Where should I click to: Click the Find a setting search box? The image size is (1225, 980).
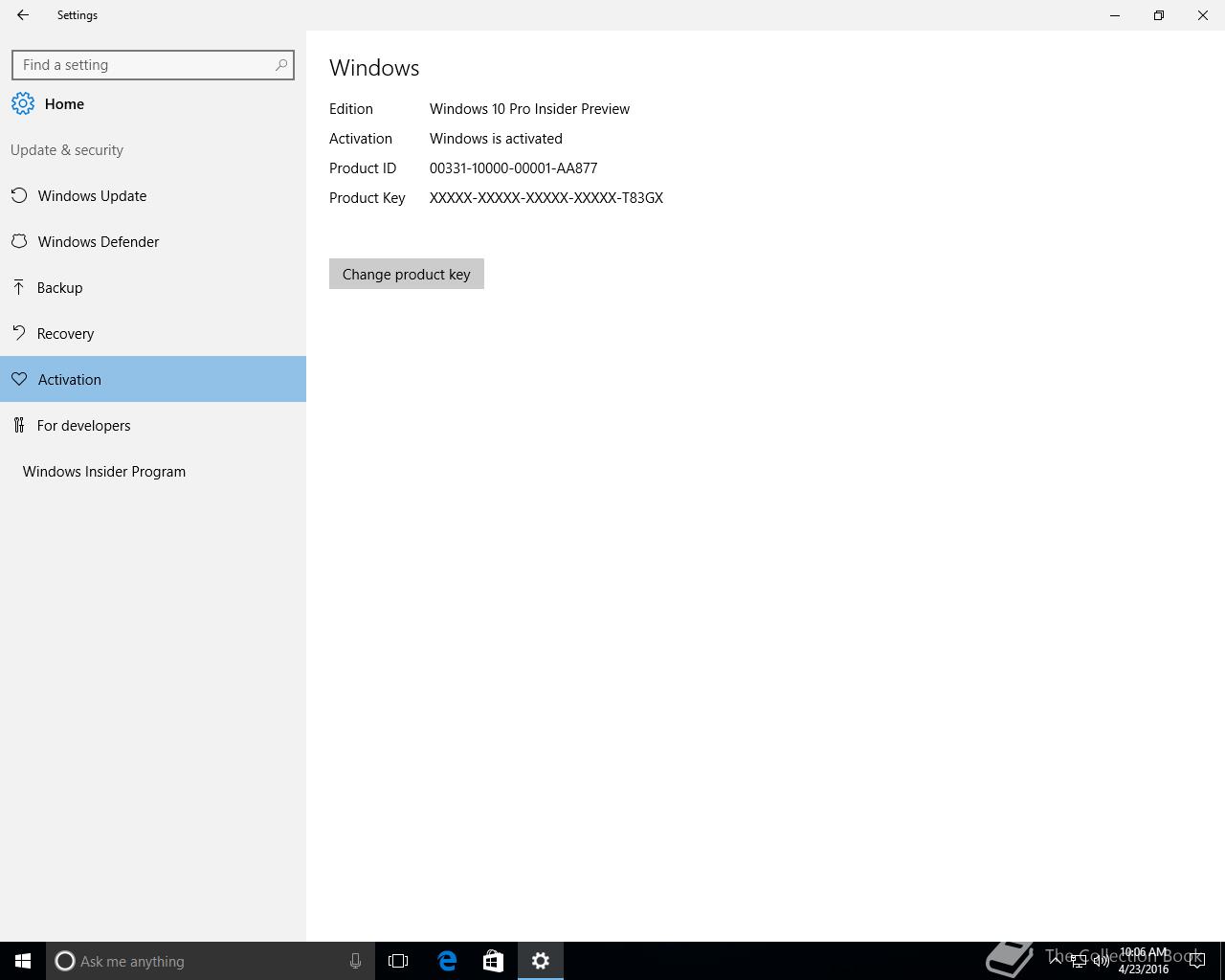tap(153, 65)
